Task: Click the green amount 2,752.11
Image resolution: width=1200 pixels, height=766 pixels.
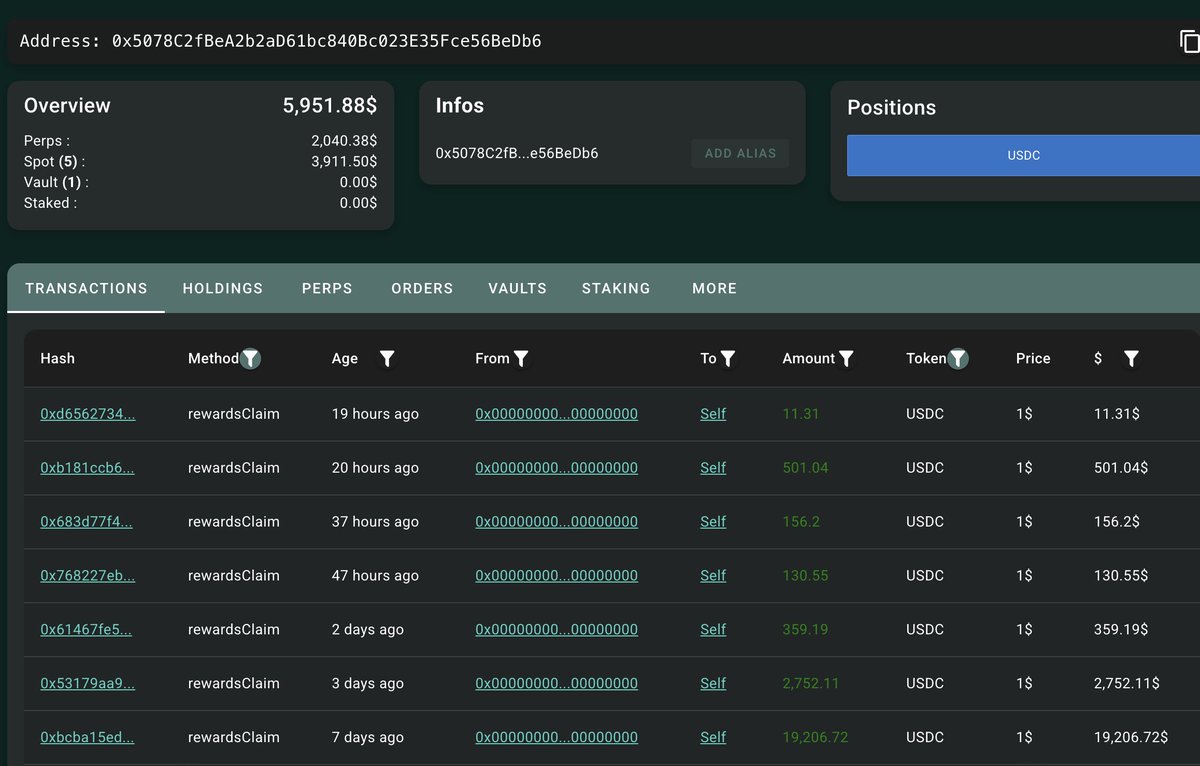Action: (811, 684)
